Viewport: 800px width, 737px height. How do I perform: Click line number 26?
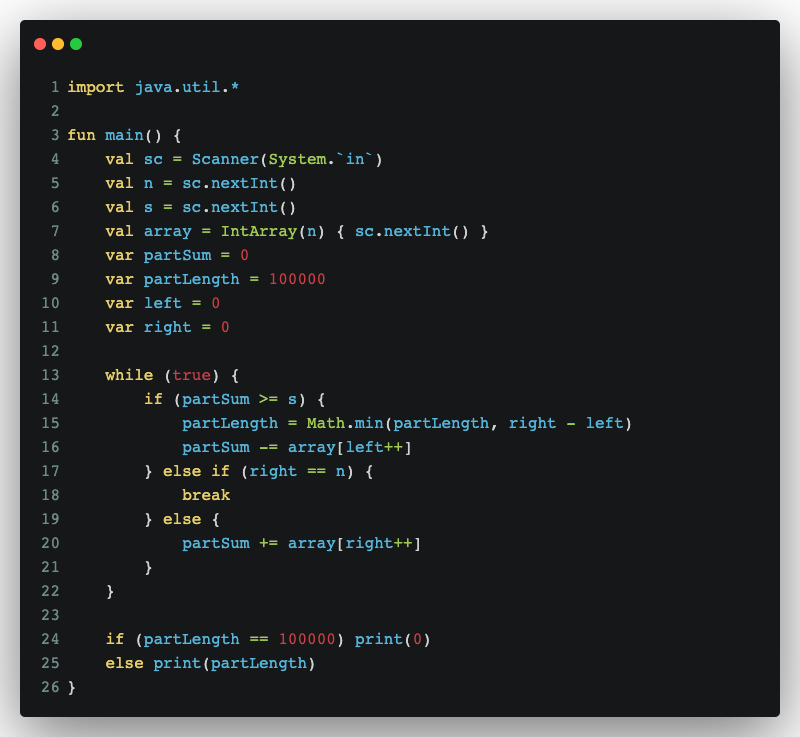[x=51, y=688]
